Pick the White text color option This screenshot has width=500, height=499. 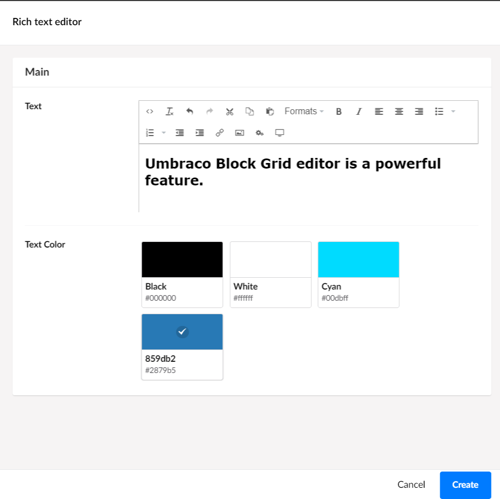271,274
